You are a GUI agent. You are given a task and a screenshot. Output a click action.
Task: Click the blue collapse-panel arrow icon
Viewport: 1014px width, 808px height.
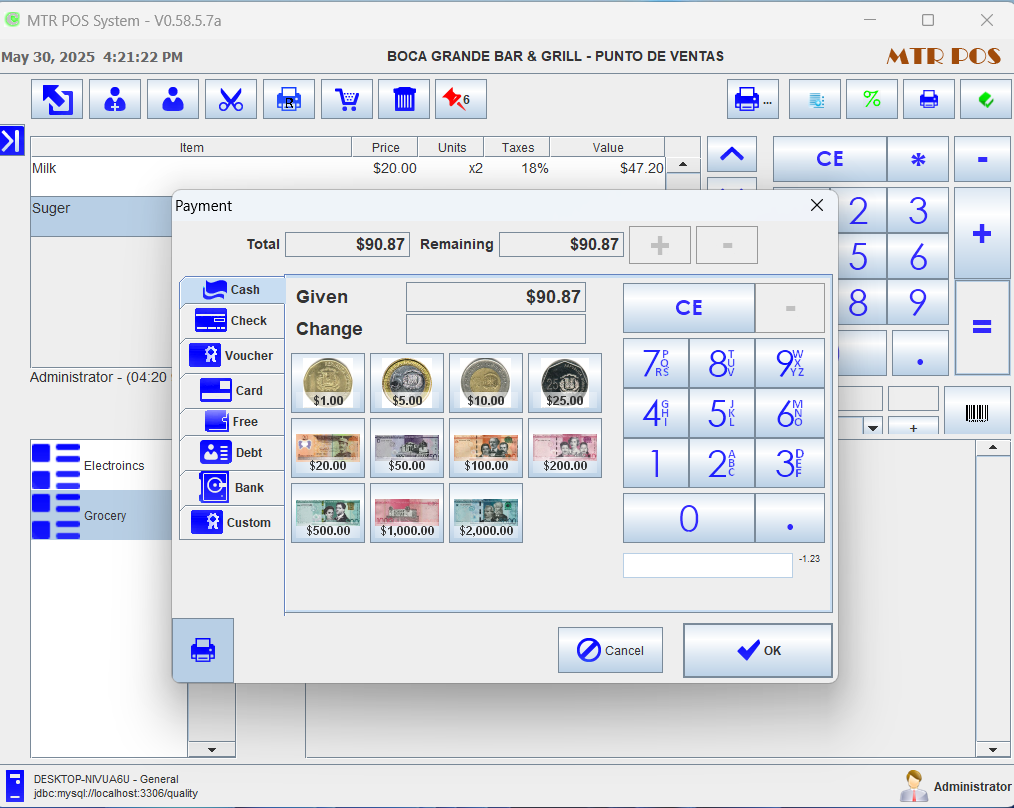(12, 140)
